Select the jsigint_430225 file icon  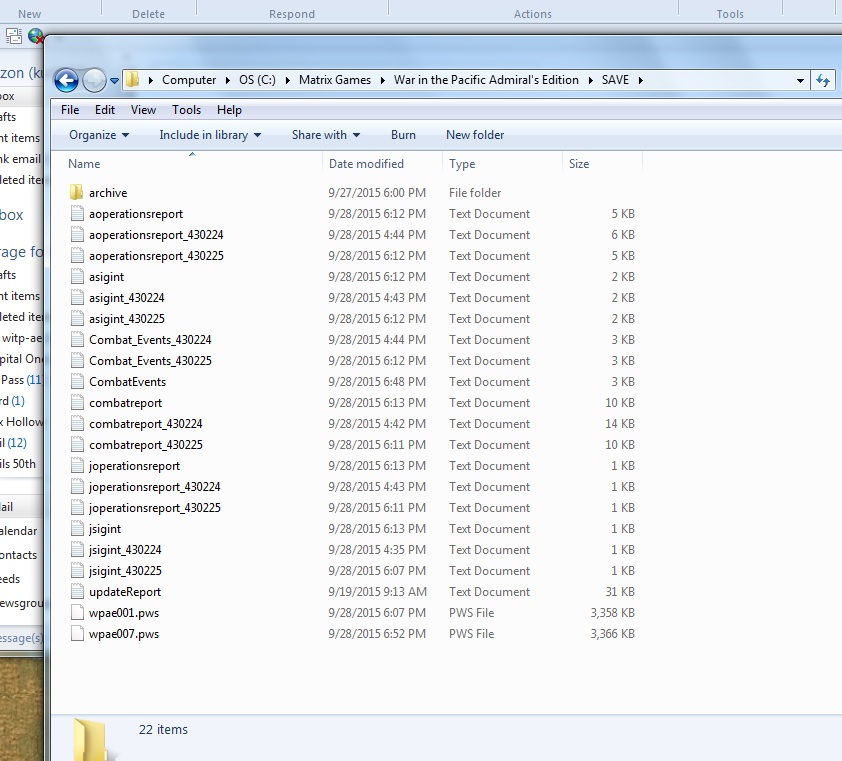click(x=77, y=570)
